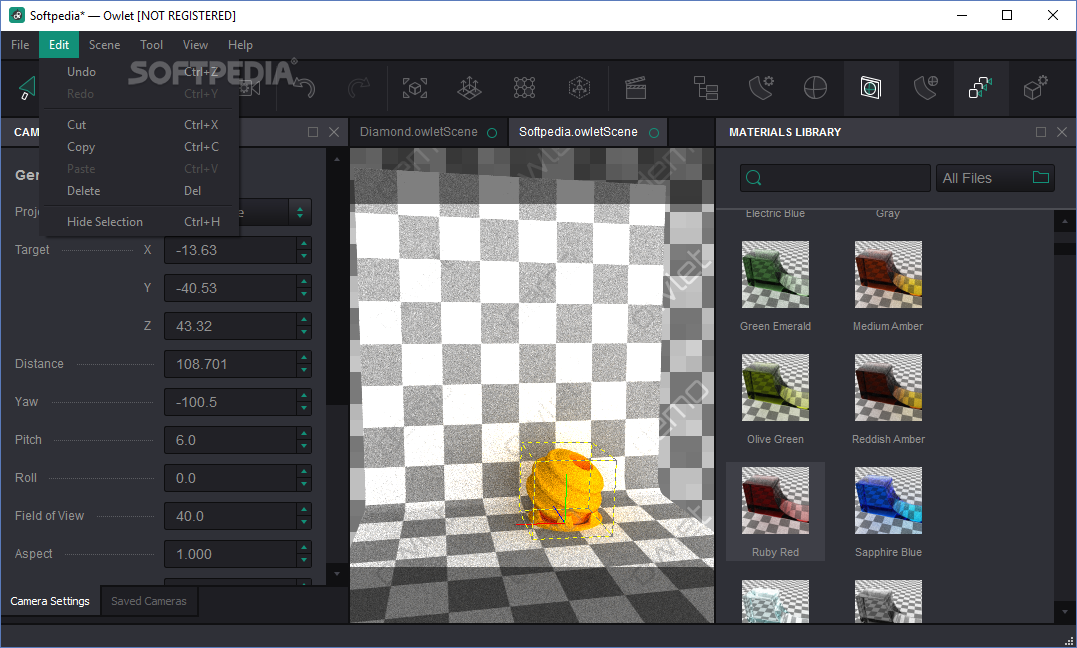Screen dimensions: 1077x648
Task: Close the Camera panel
Action: click(334, 132)
